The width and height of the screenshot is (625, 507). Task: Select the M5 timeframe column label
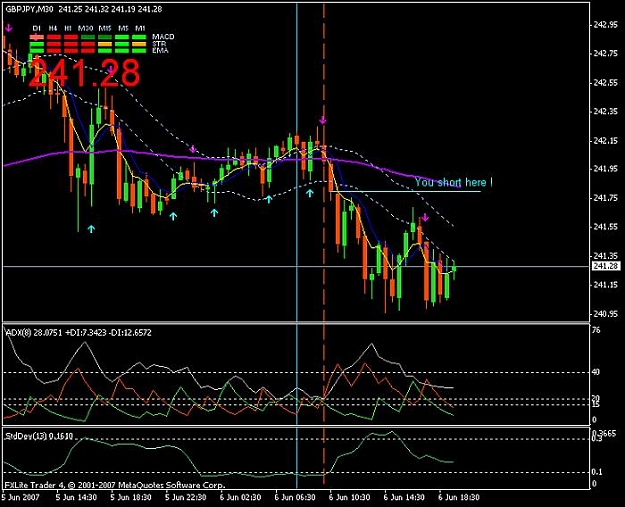point(123,28)
